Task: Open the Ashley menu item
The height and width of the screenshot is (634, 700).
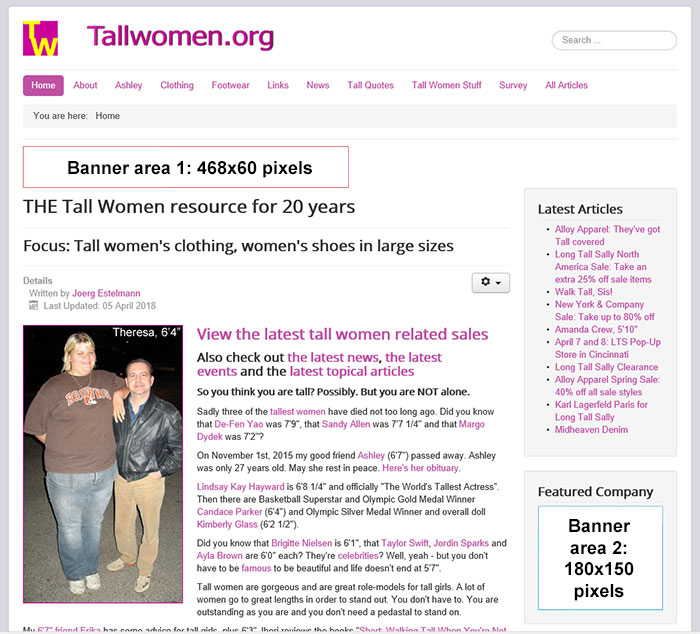Action: coord(129,85)
